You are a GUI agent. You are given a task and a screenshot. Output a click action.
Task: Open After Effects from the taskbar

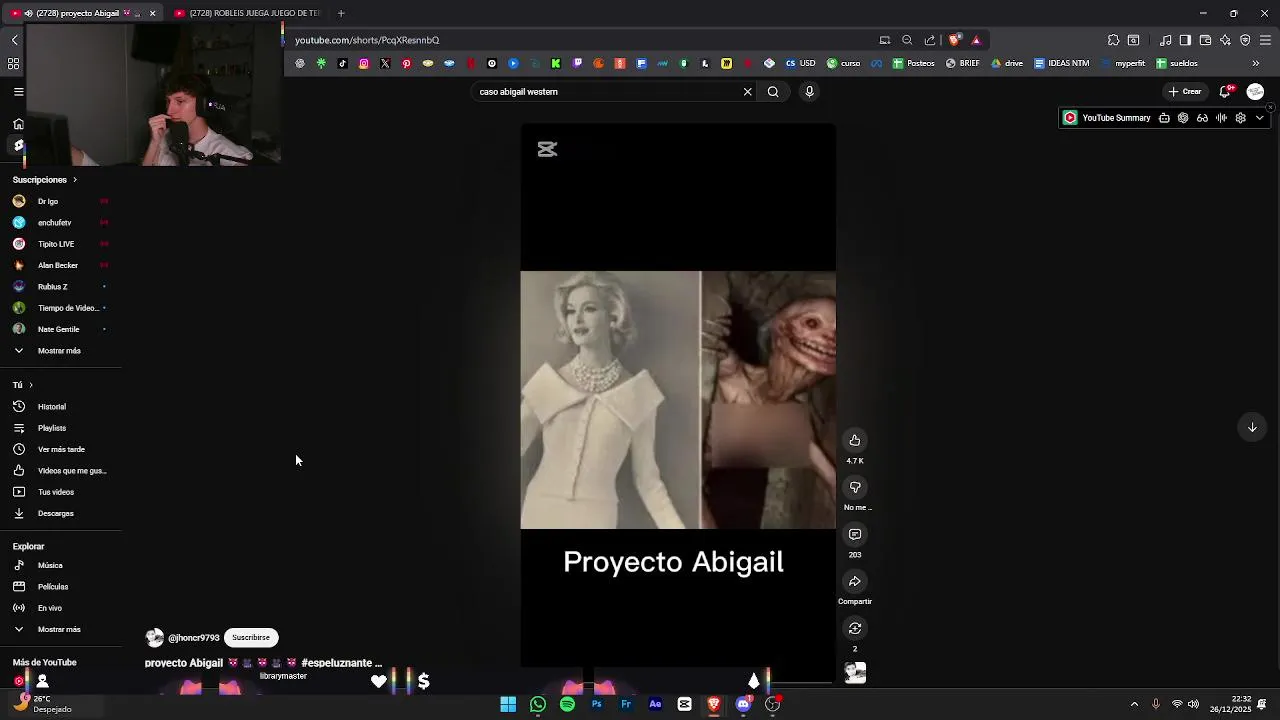655,704
